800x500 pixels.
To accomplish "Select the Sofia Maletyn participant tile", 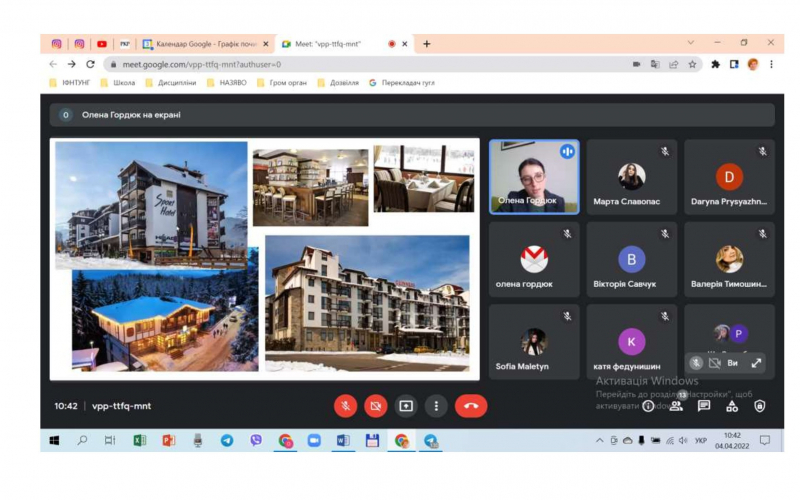I will tap(534, 342).
